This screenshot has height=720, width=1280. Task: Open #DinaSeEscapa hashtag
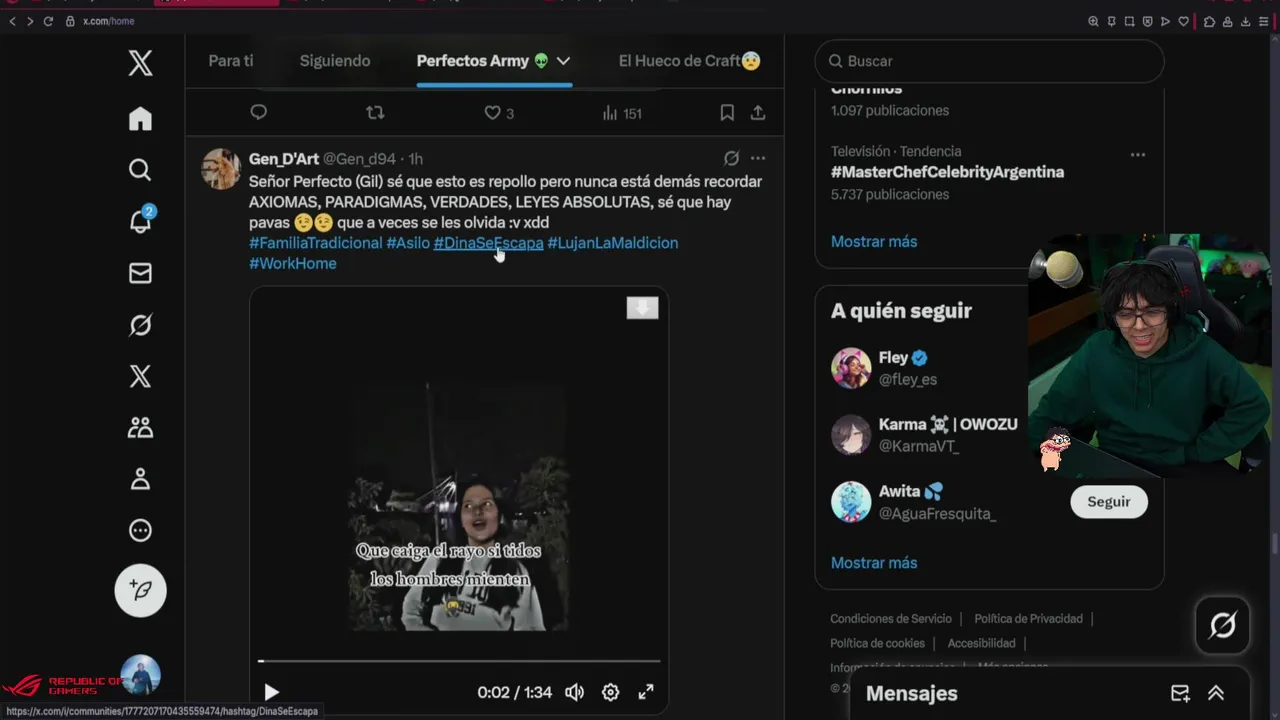pyautogui.click(x=488, y=243)
